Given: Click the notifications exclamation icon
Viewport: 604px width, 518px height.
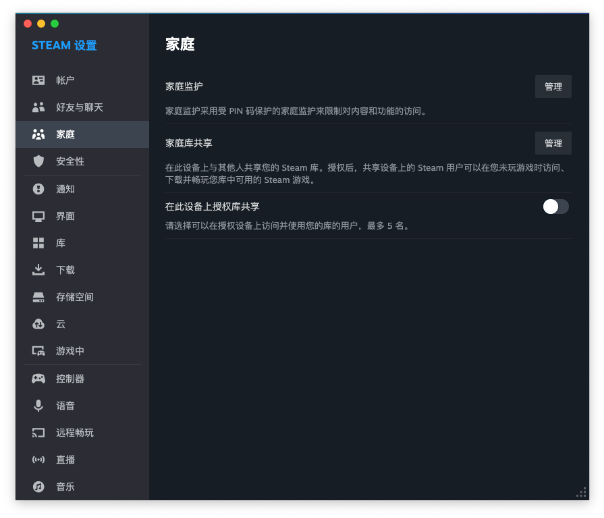Looking at the screenshot, I should [x=38, y=189].
